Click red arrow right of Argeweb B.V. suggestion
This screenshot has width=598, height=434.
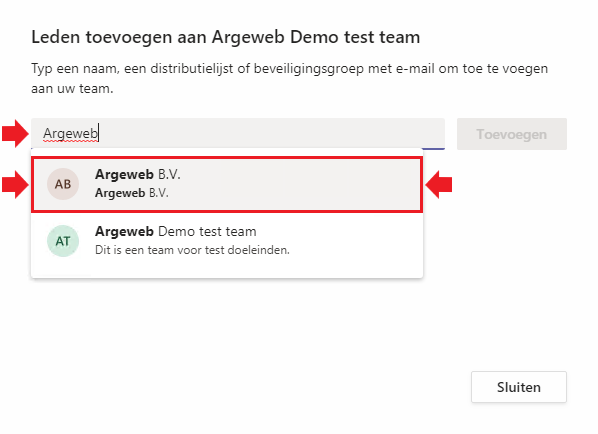tap(439, 185)
